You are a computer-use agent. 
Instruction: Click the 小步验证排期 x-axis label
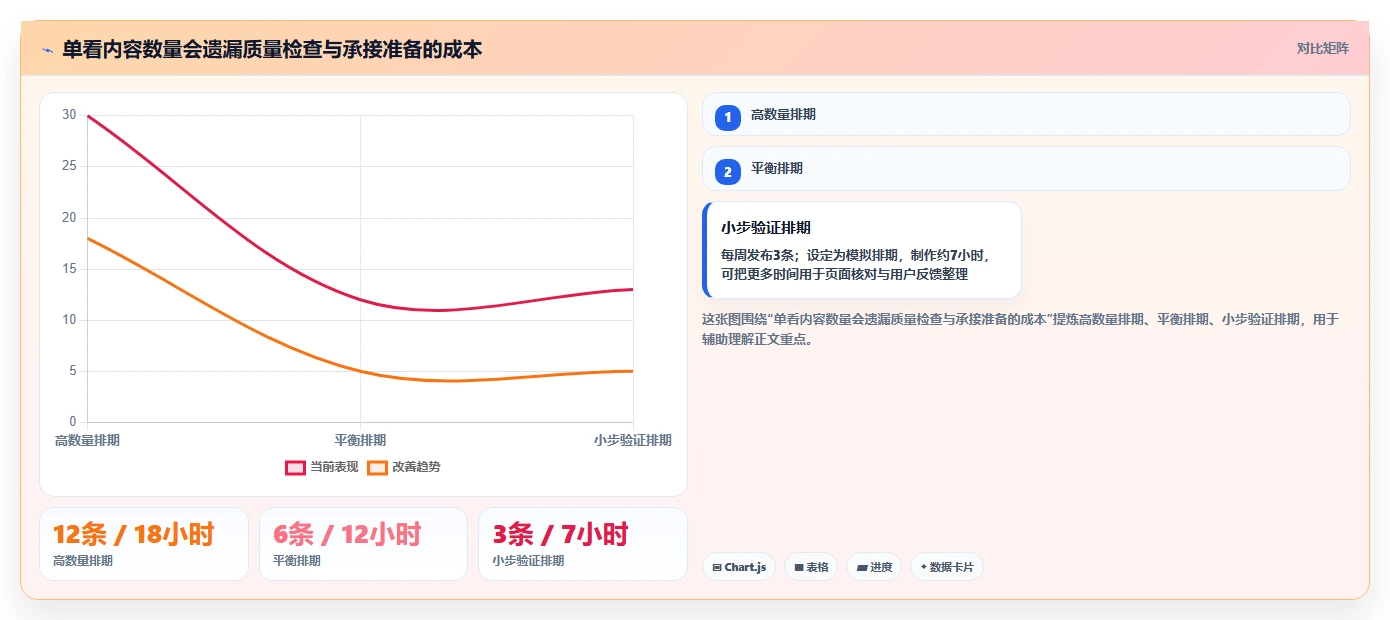pyautogui.click(x=633, y=440)
